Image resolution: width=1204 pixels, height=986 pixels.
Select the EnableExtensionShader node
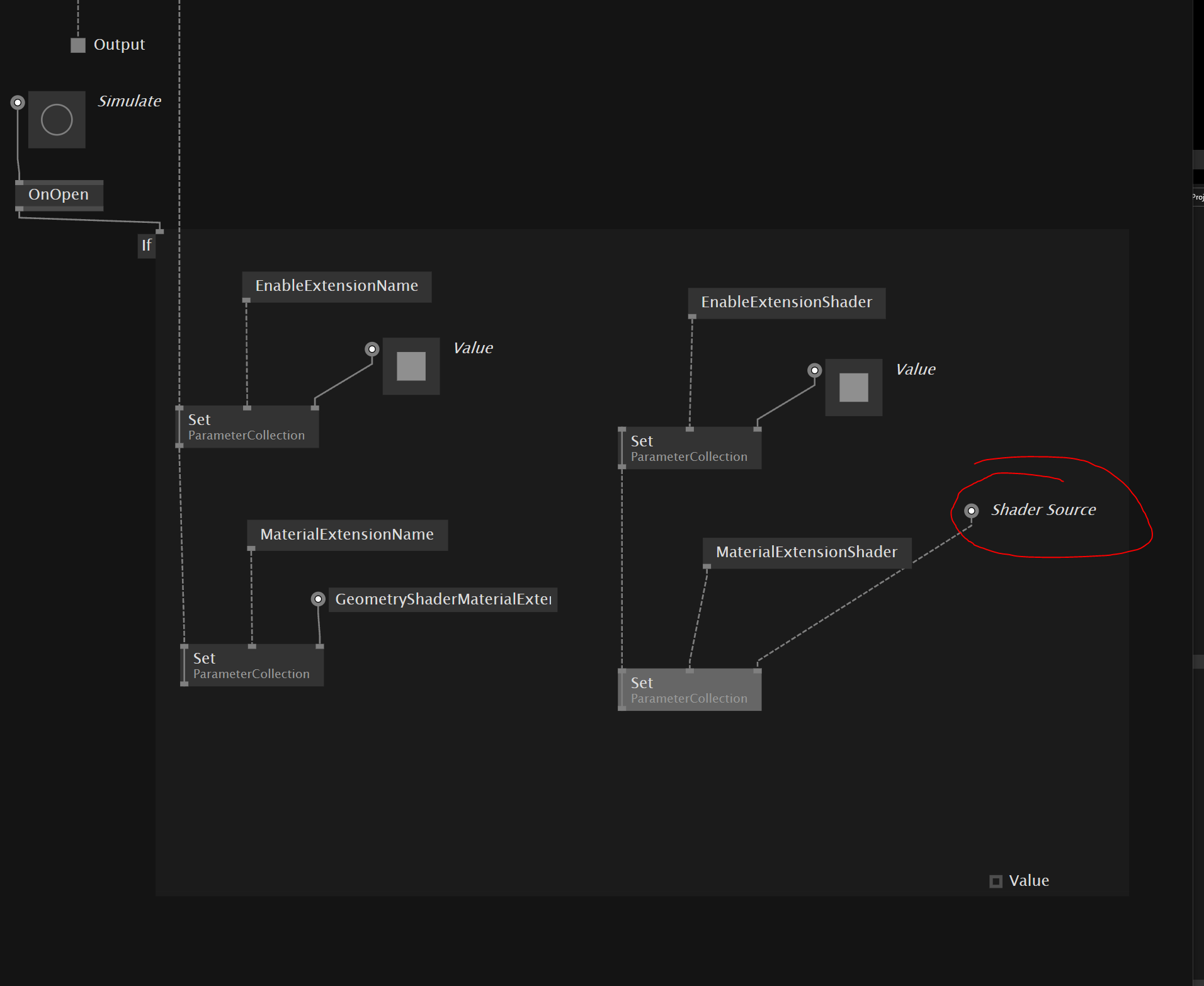pyautogui.click(x=787, y=302)
